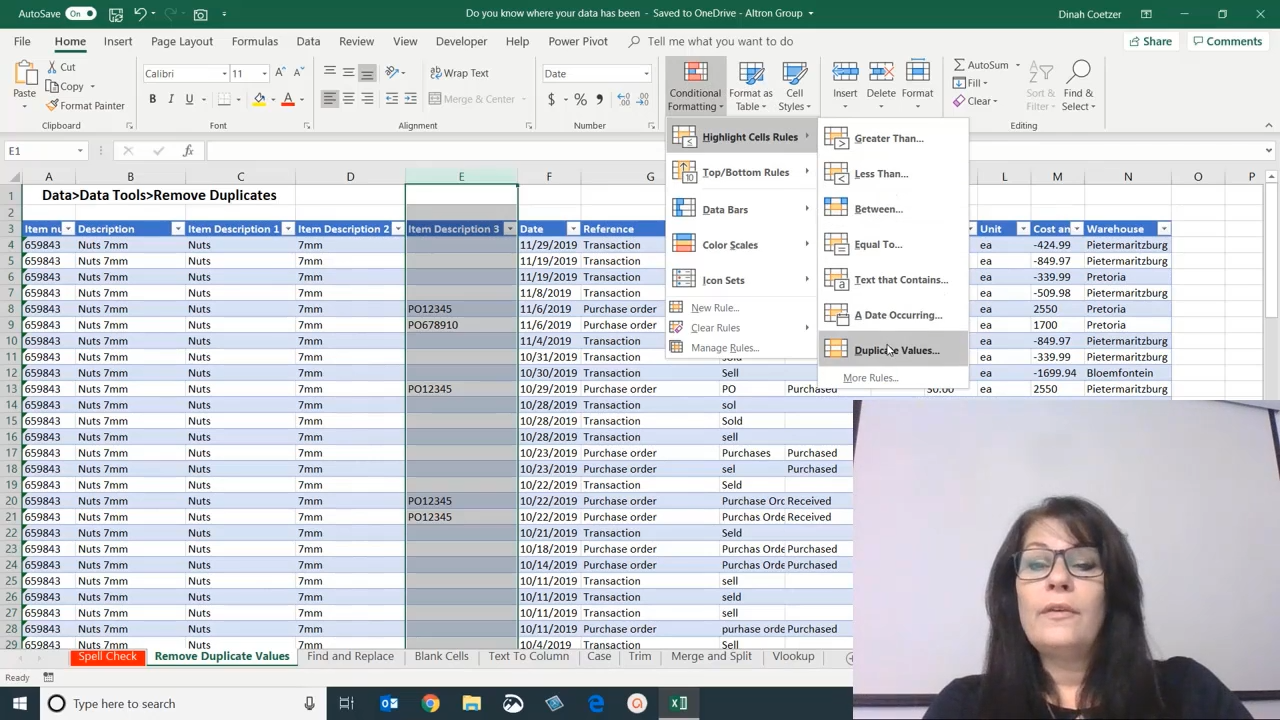Select column E header

[461, 177]
